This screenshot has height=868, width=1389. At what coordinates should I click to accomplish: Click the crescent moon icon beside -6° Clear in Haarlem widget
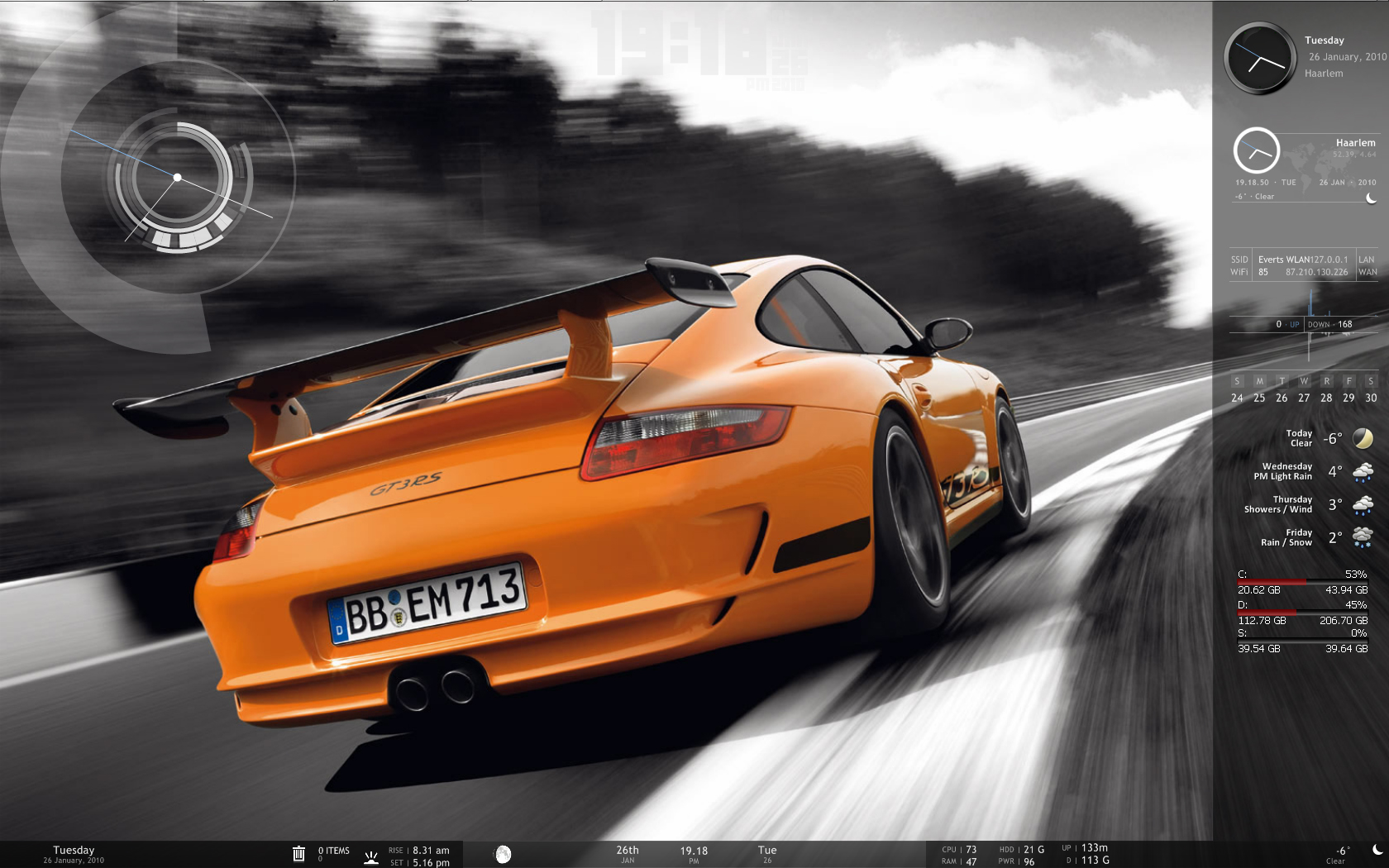(1371, 198)
